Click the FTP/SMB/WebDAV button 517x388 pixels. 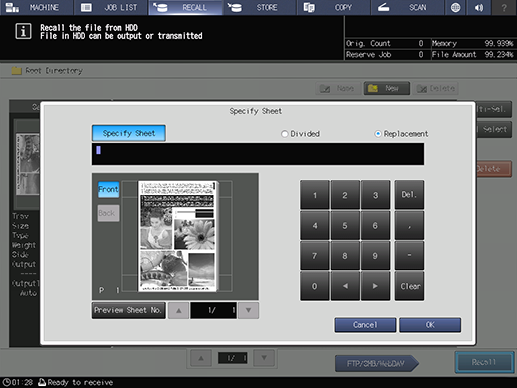click(376, 363)
